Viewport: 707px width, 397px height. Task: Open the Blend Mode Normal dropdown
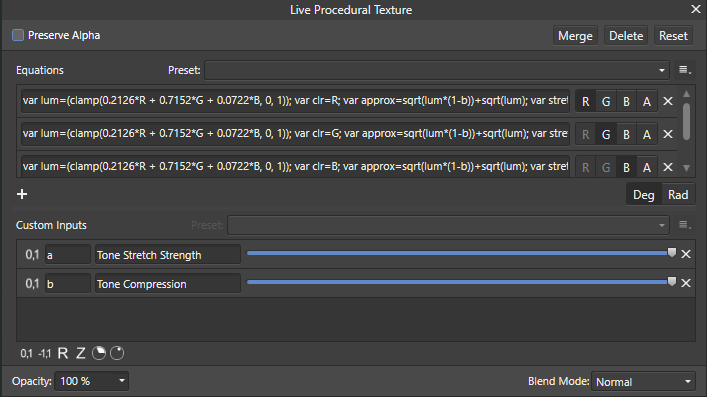643,382
